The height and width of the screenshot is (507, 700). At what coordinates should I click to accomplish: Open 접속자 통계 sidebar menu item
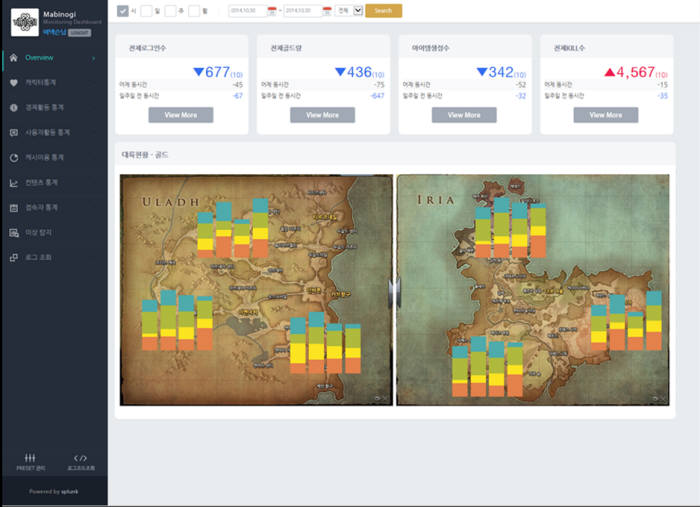click(x=41, y=208)
